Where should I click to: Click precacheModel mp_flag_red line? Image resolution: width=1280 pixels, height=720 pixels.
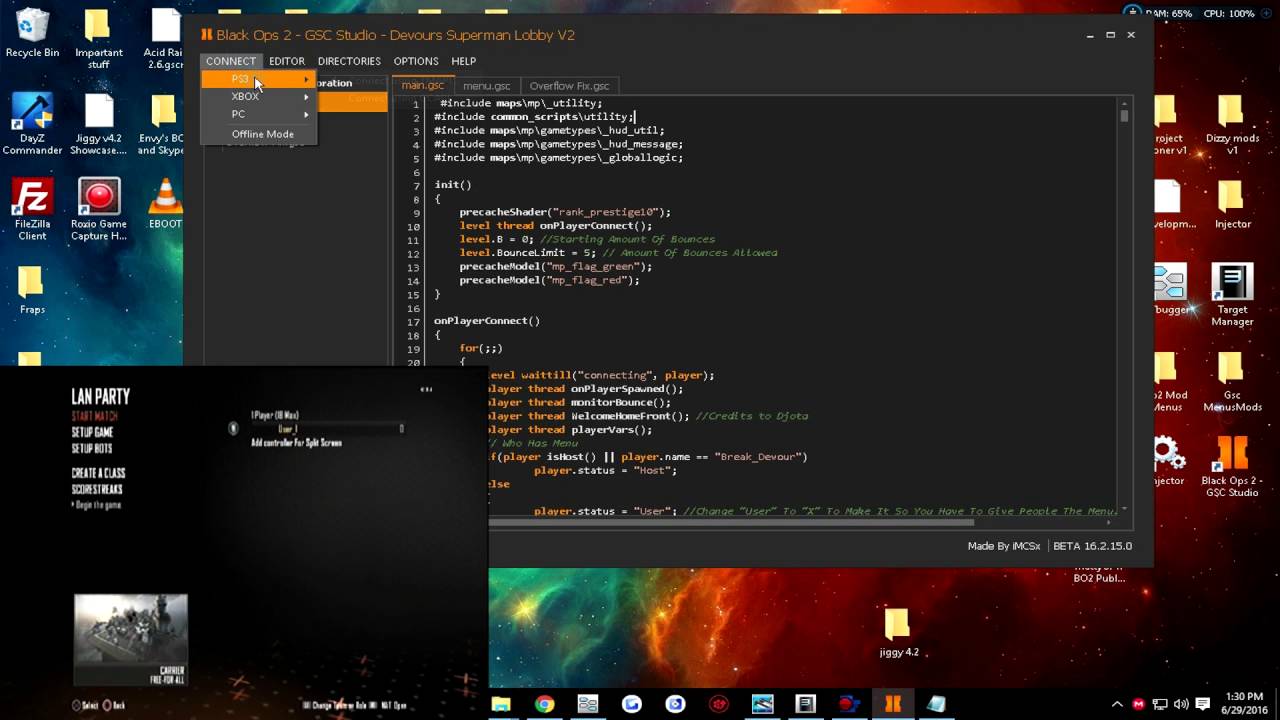[x=549, y=280]
